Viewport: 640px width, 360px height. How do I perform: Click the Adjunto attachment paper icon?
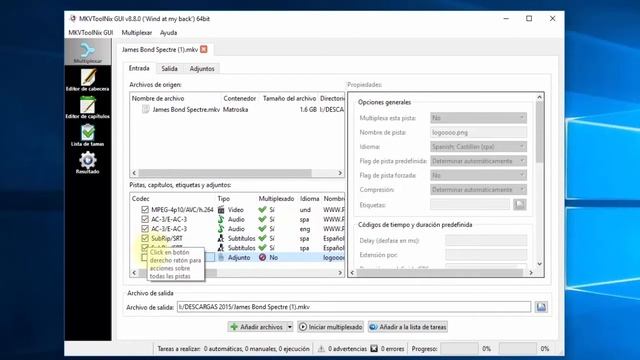(221, 258)
